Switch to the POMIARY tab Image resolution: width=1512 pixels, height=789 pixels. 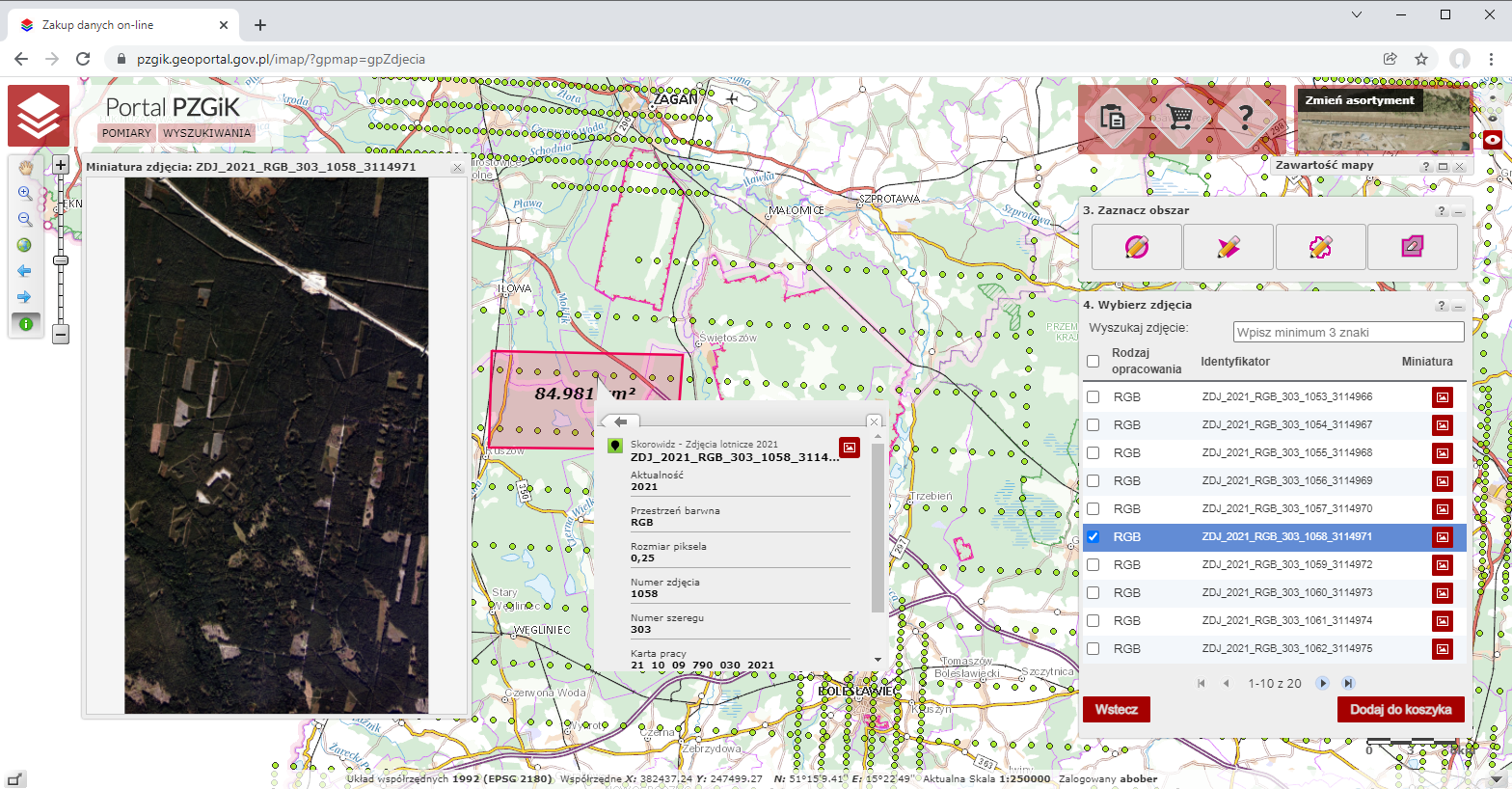[x=126, y=133]
